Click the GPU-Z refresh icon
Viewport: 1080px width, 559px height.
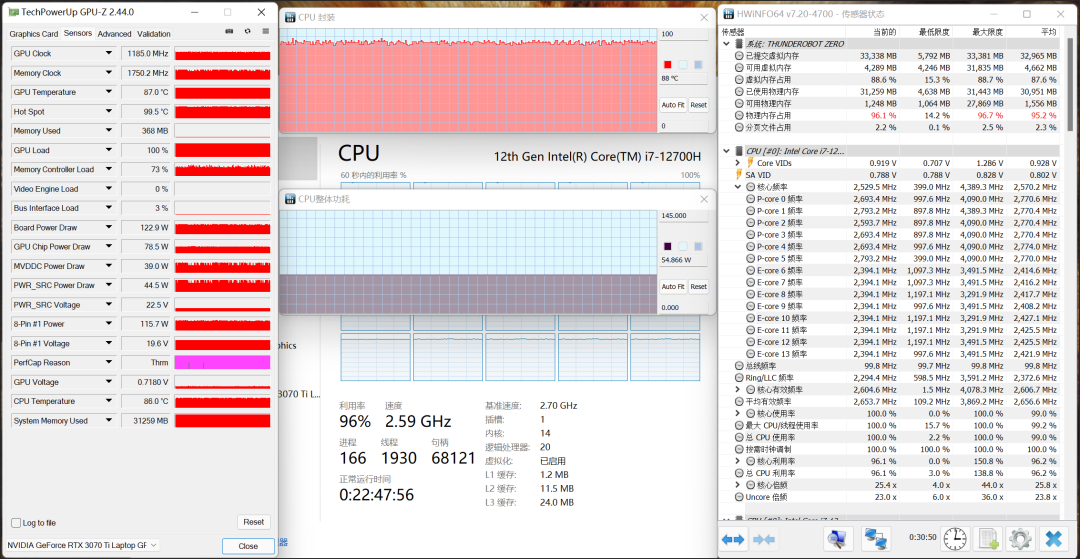(x=247, y=32)
